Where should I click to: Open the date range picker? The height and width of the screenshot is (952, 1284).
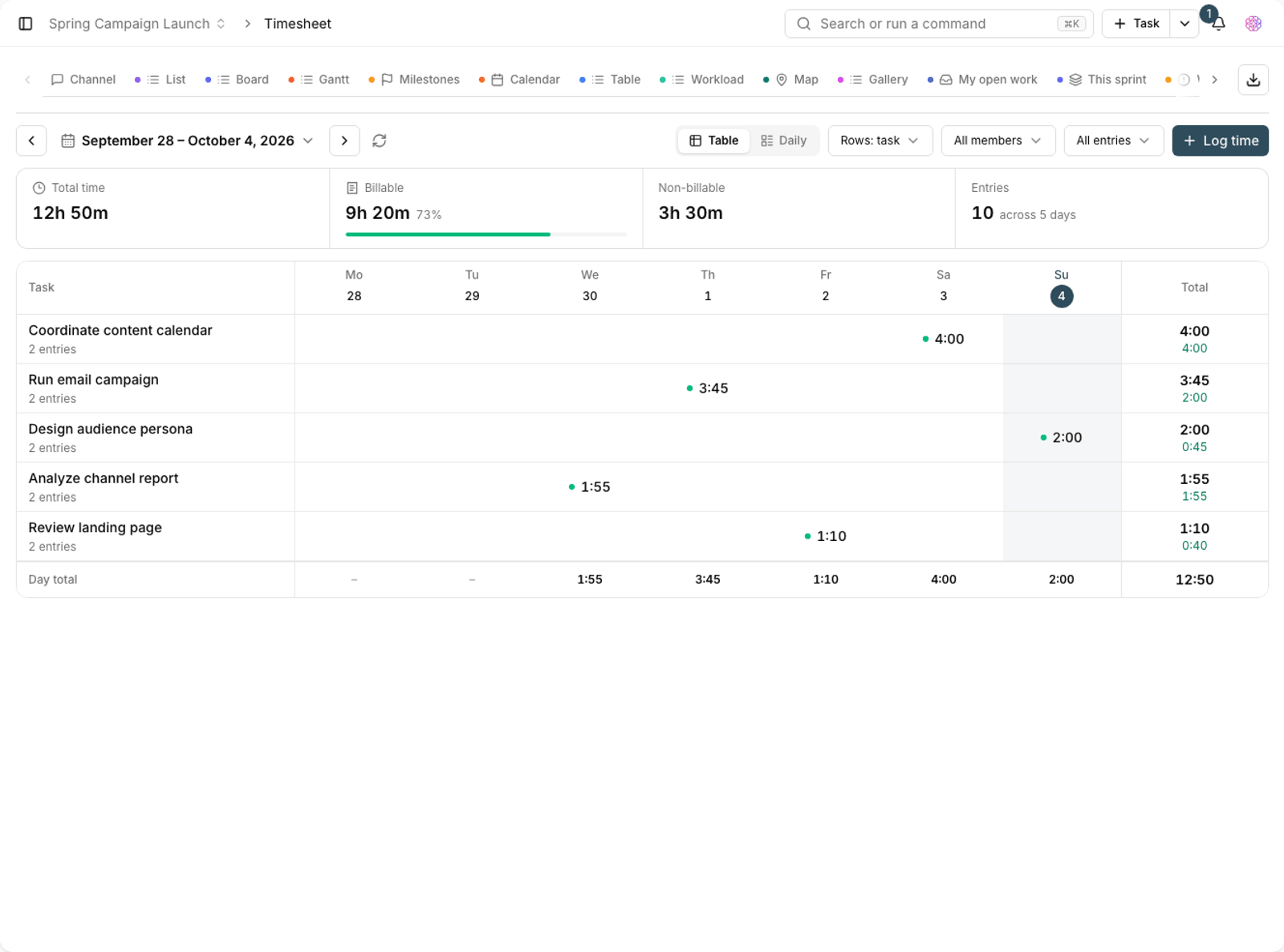click(187, 140)
